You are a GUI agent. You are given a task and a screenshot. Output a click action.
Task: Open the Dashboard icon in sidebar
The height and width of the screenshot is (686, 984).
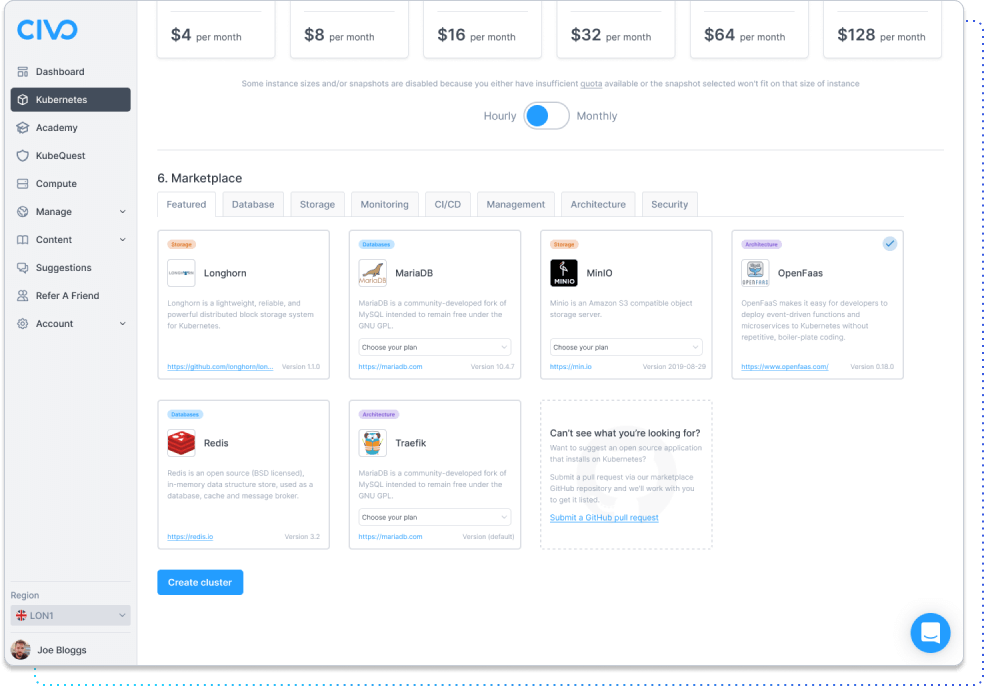(x=23, y=72)
